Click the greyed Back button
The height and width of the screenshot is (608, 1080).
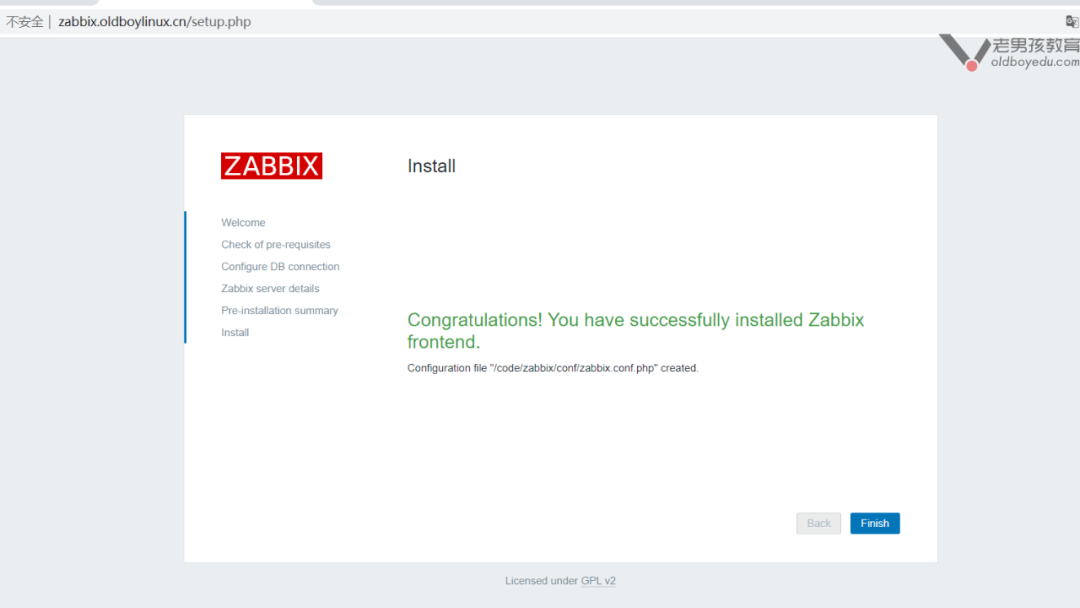coord(818,523)
